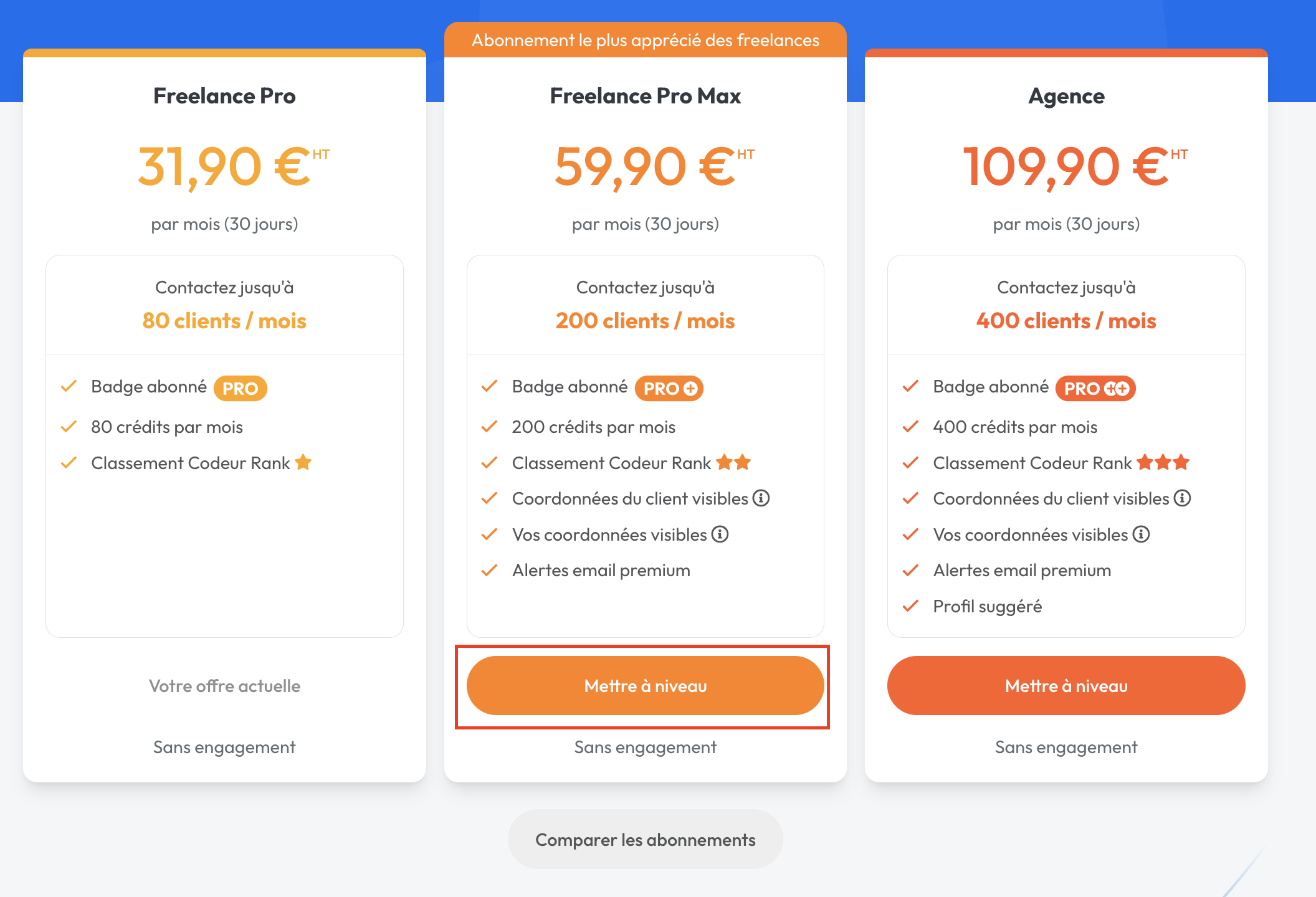
Task: Click the three Codeur Rank stars in Agence
Action: tap(1163, 462)
